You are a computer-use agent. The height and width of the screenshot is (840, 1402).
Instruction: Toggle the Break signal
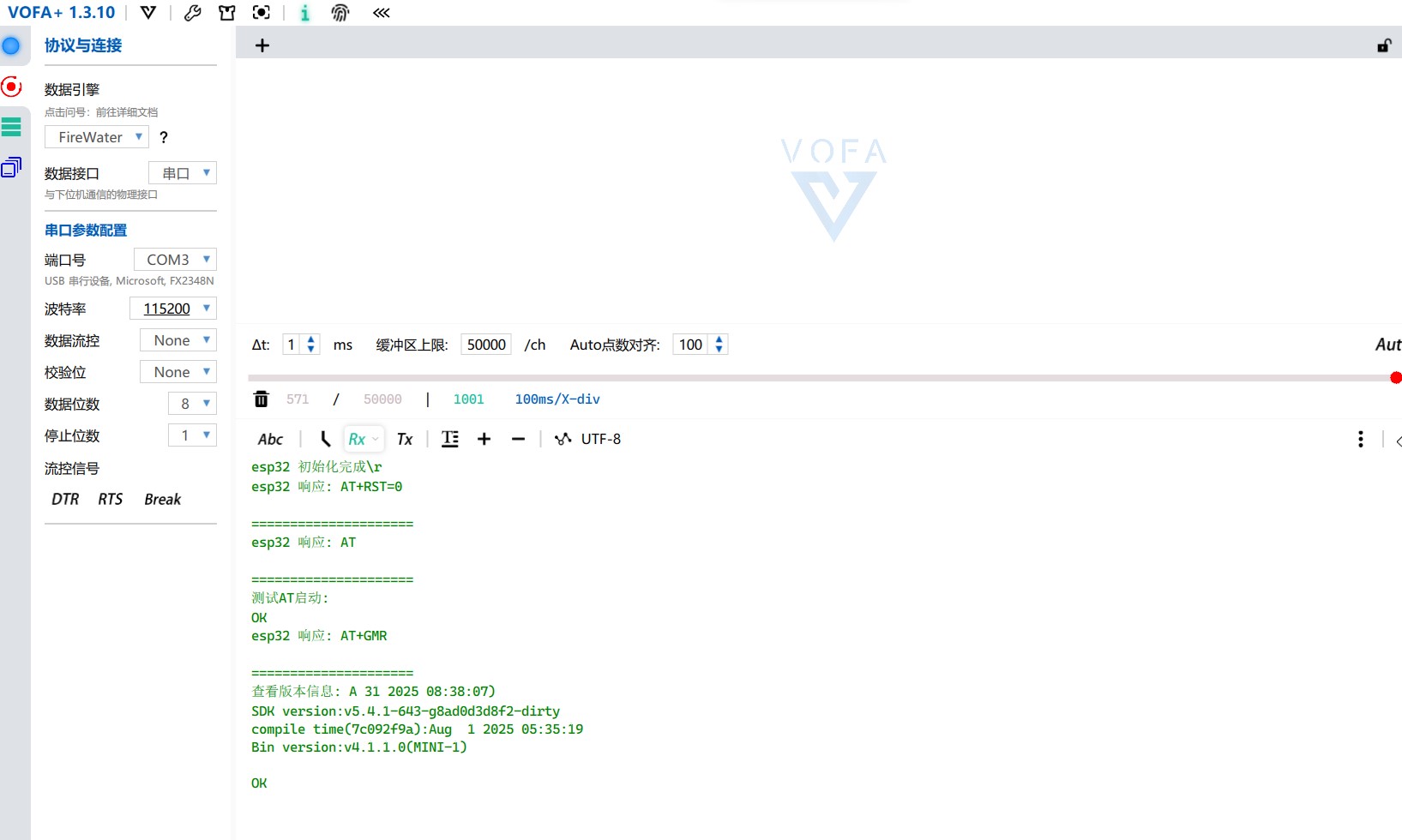[163, 499]
